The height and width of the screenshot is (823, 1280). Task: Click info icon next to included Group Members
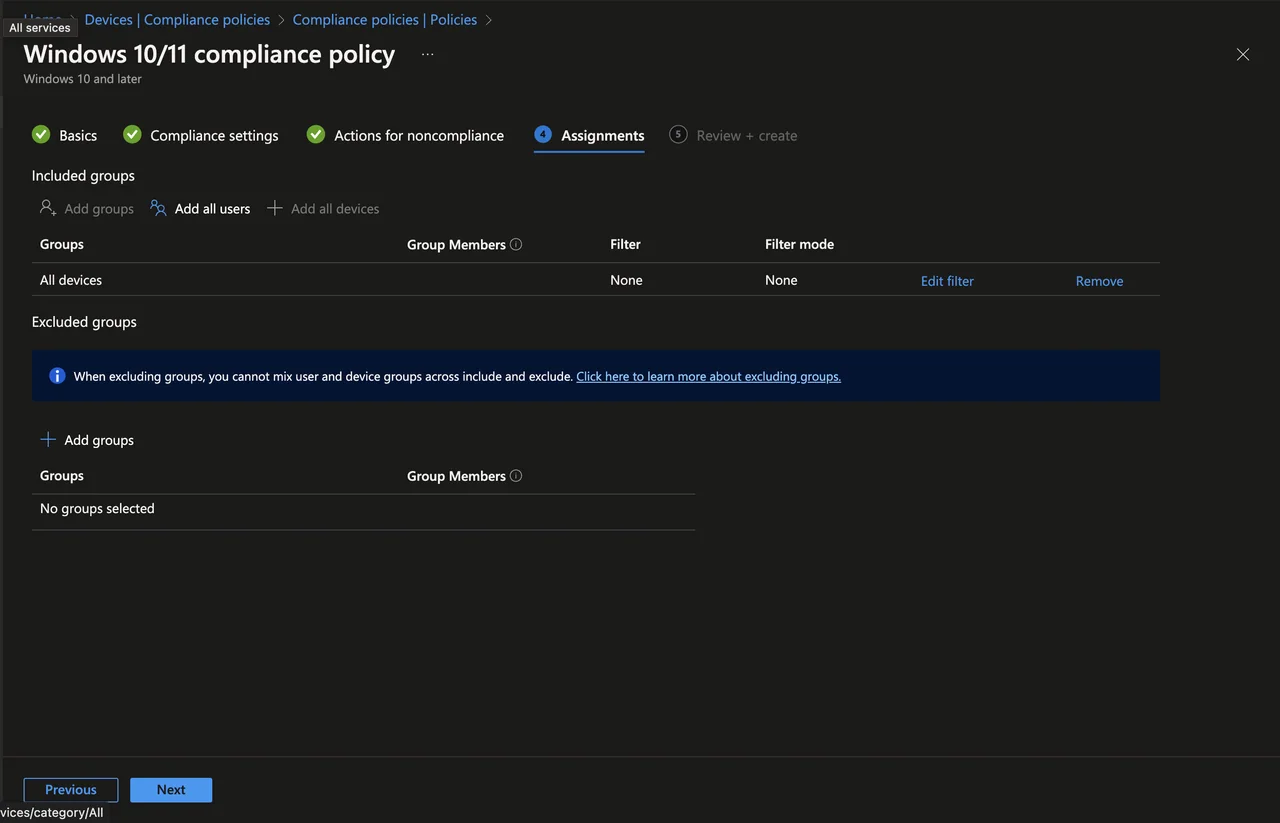pyautogui.click(x=516, y=244)
